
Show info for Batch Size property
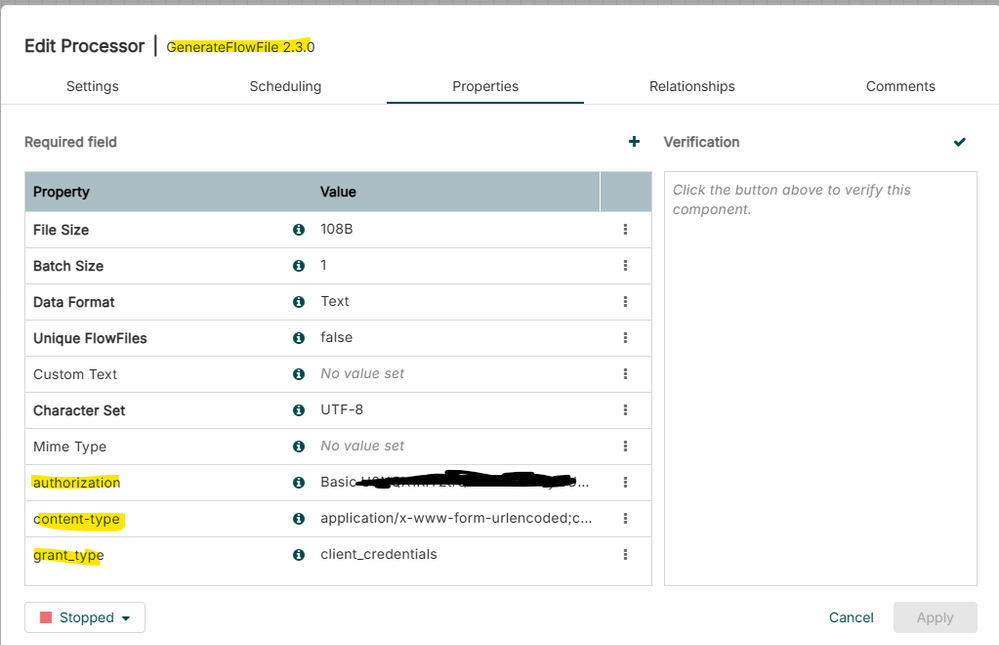click(x=298, y=266)
